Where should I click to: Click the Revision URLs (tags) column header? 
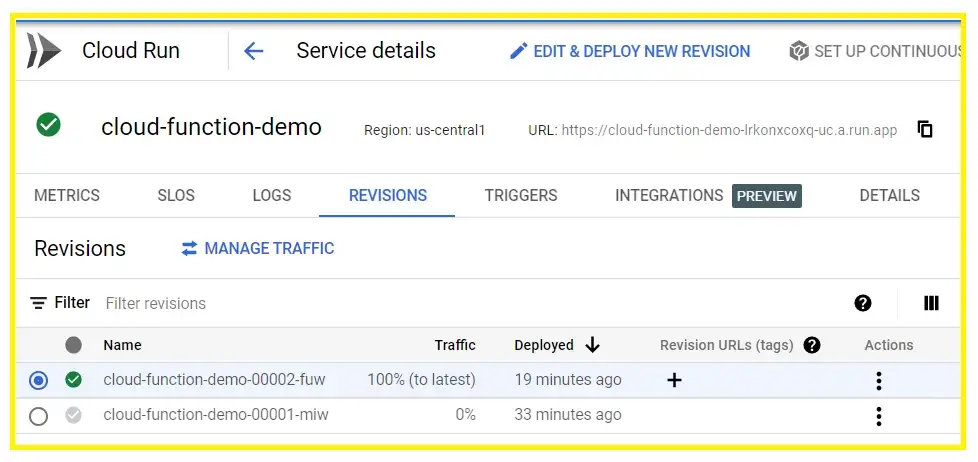click(x=727, y=345)
